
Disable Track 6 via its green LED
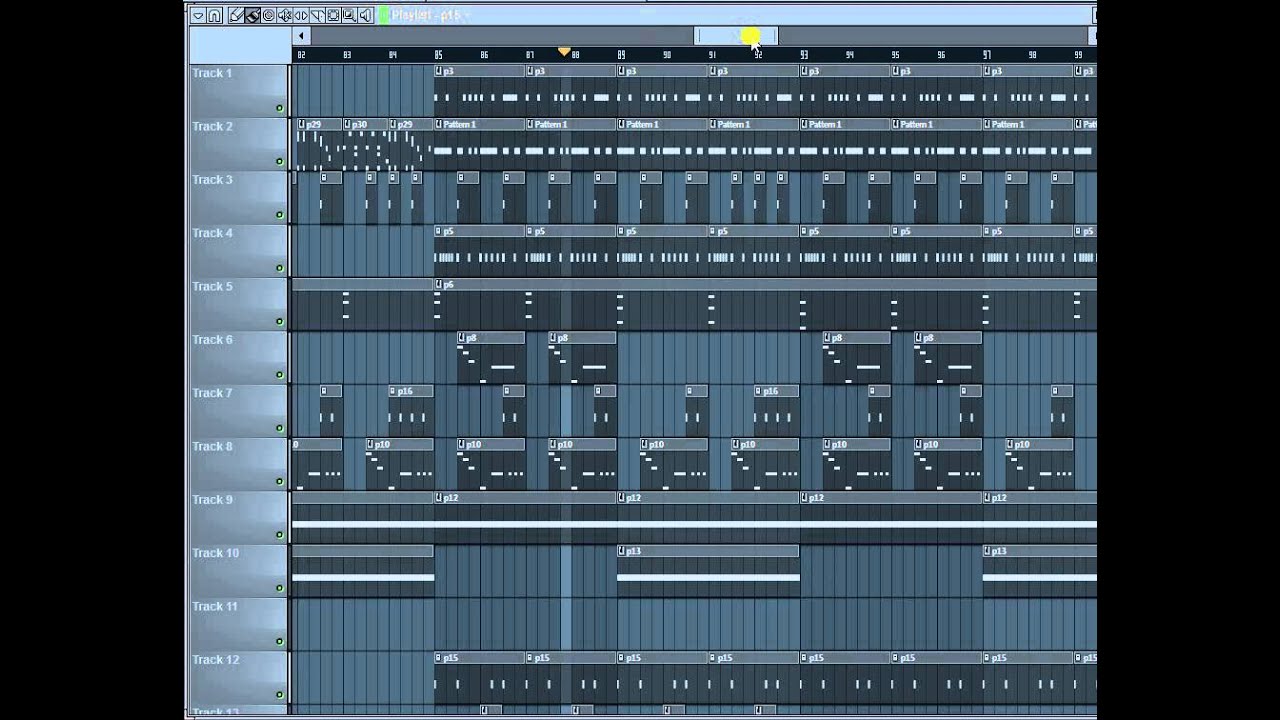(279, 375)
